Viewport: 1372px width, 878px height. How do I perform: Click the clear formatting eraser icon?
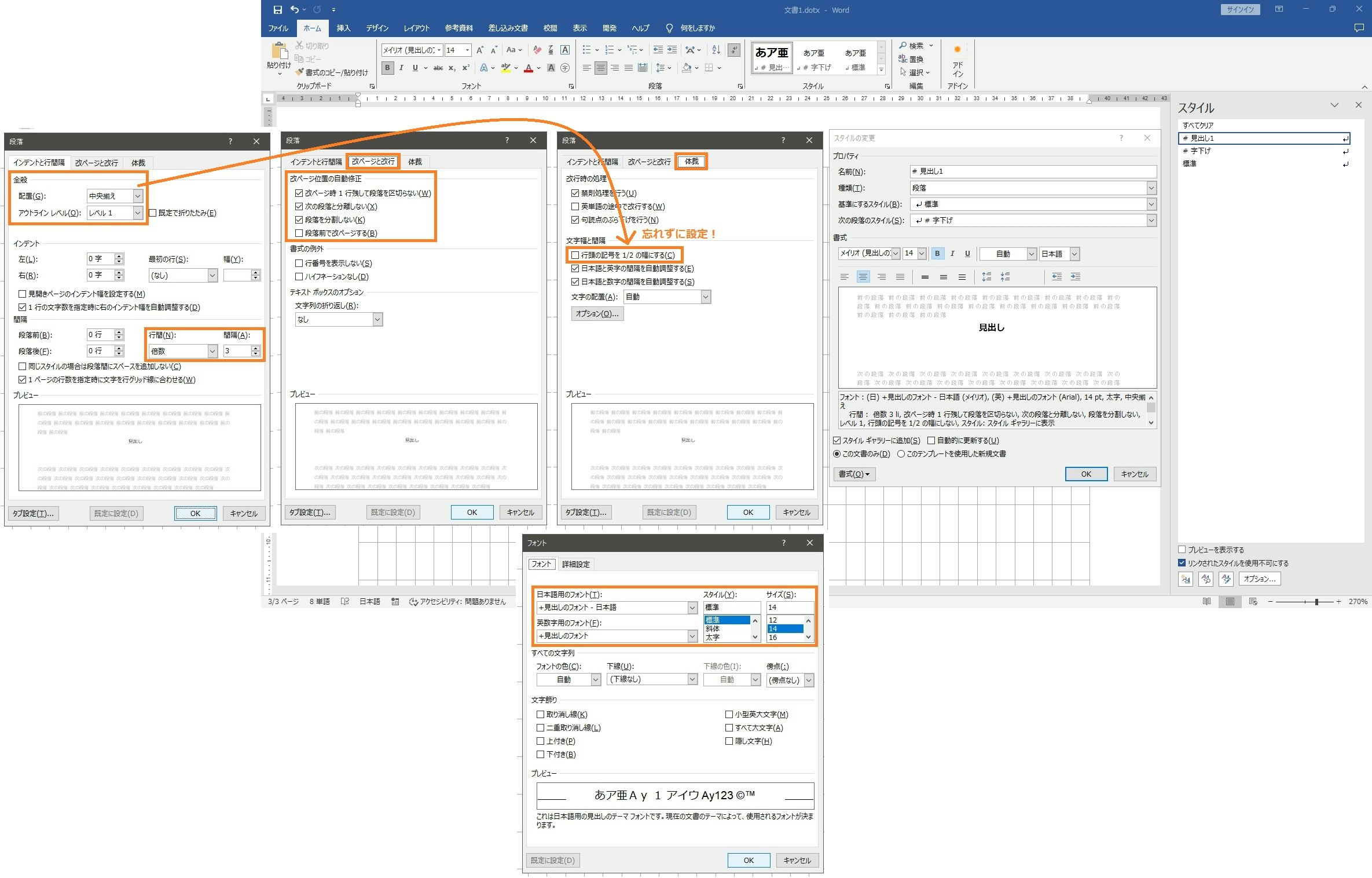coord(537,50)
